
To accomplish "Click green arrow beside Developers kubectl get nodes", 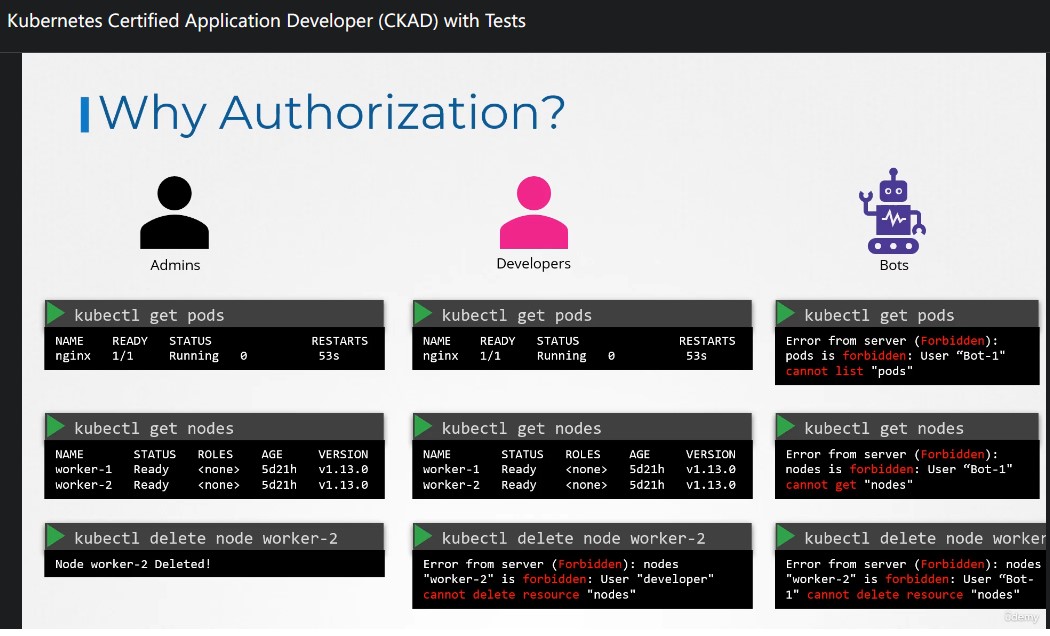I will pos(423,426).
